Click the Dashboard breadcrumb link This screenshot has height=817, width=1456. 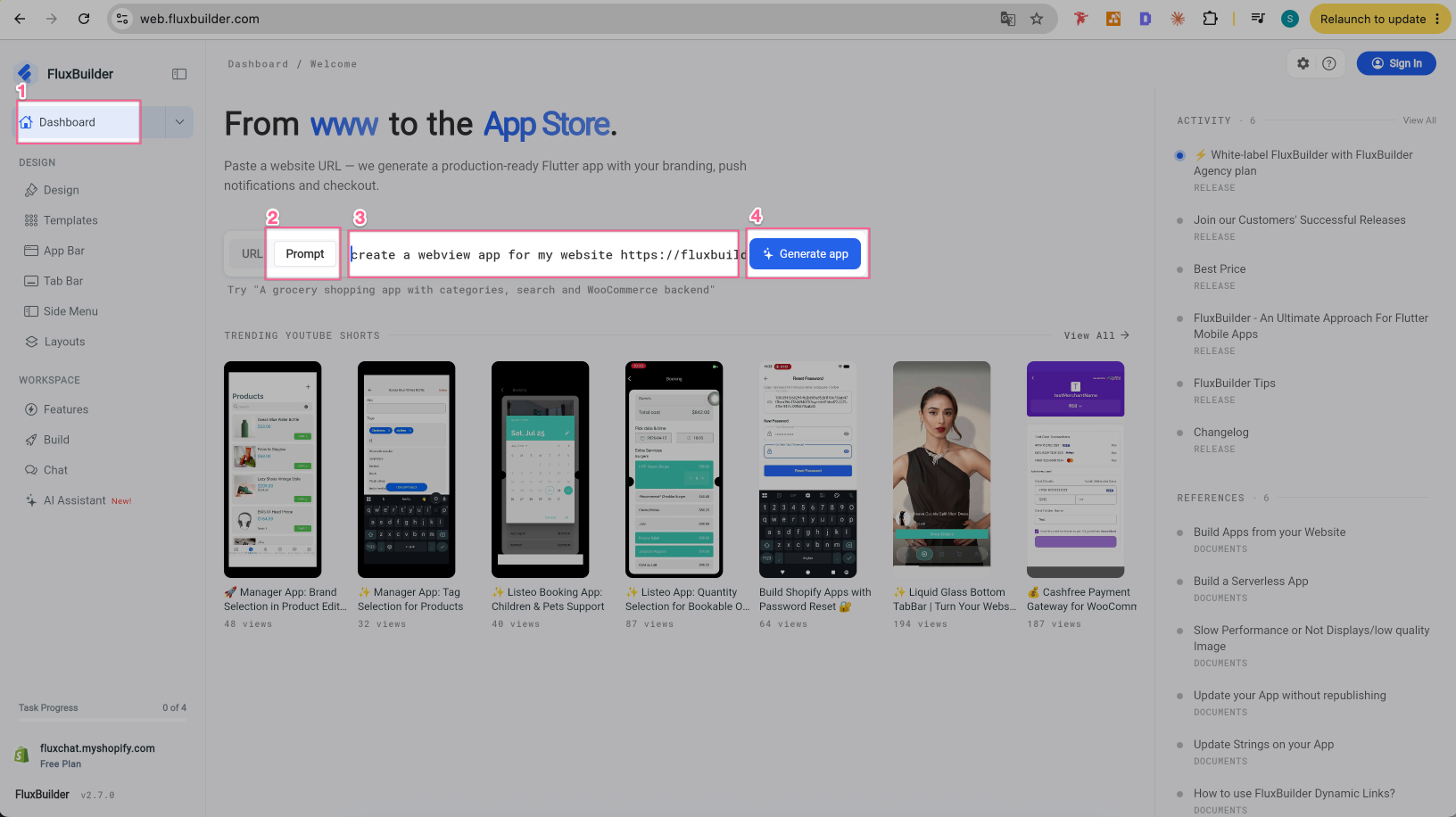tap(258, 64)
